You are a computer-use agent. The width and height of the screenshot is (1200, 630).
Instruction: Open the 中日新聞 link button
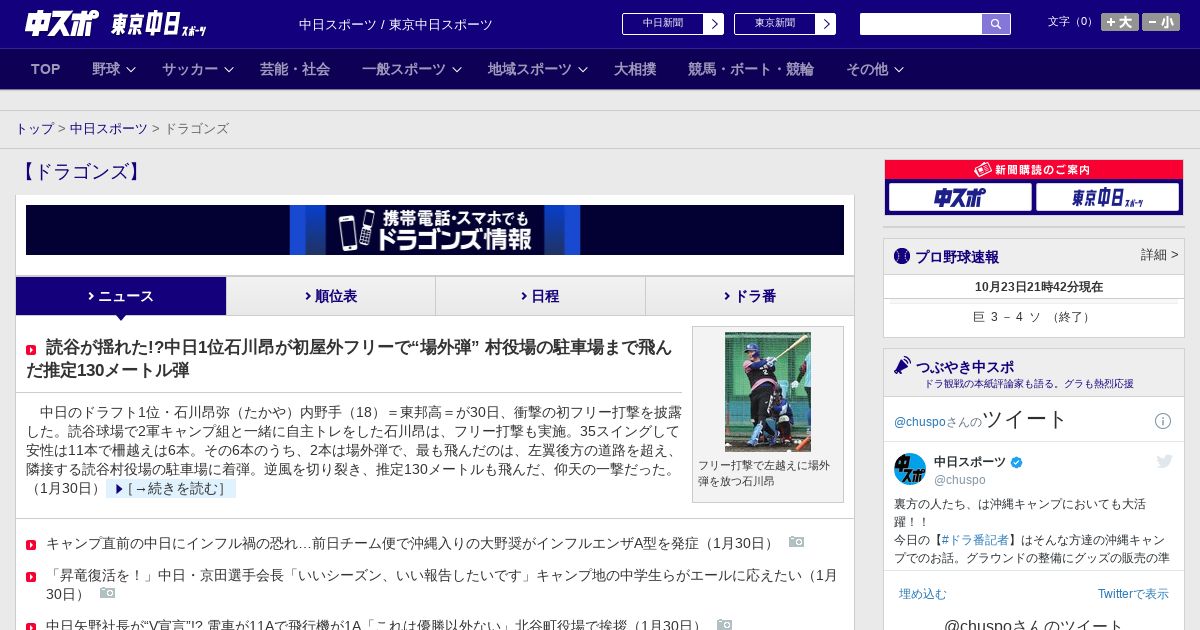[x=663, y=23]
